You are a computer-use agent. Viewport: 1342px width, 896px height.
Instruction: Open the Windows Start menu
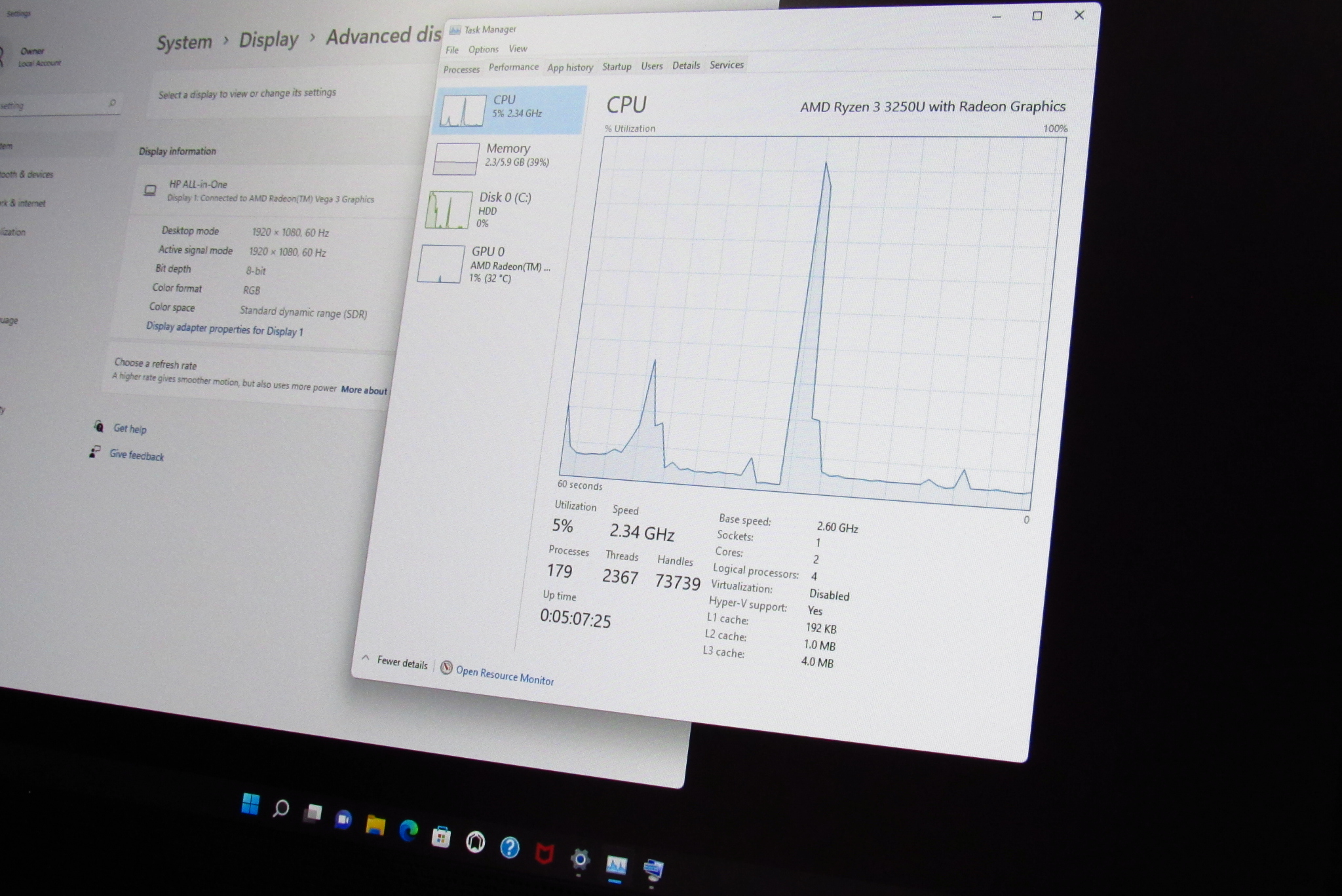250,804
